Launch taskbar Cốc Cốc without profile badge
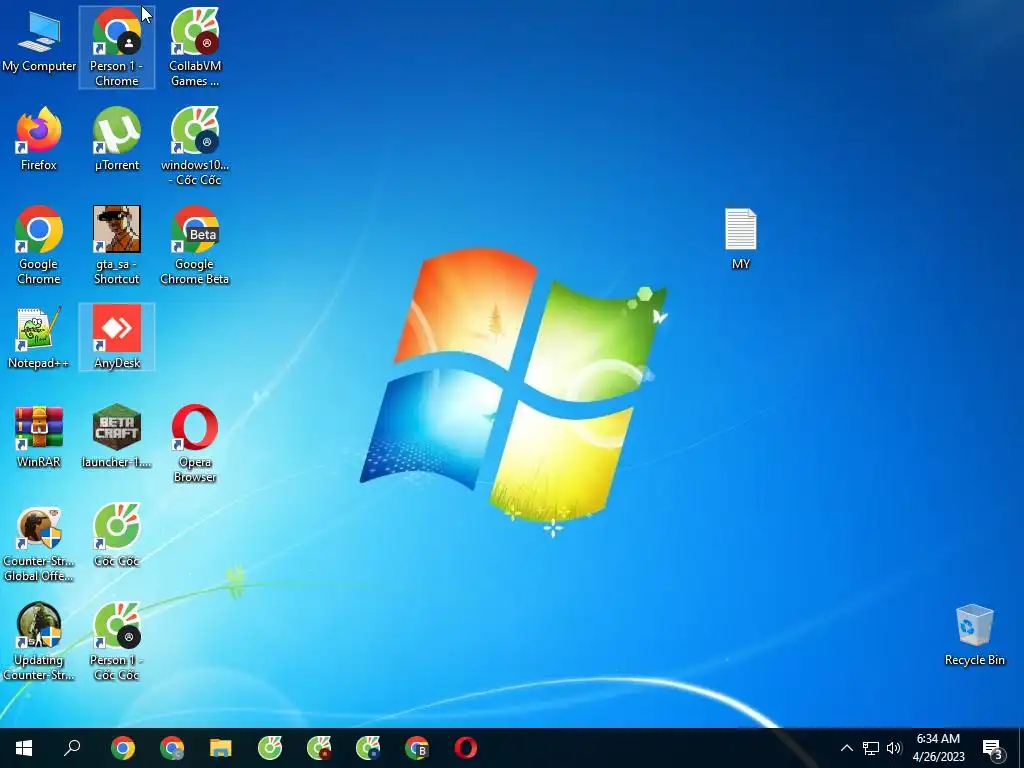The image size is (1024, 768). click(270, 748)
